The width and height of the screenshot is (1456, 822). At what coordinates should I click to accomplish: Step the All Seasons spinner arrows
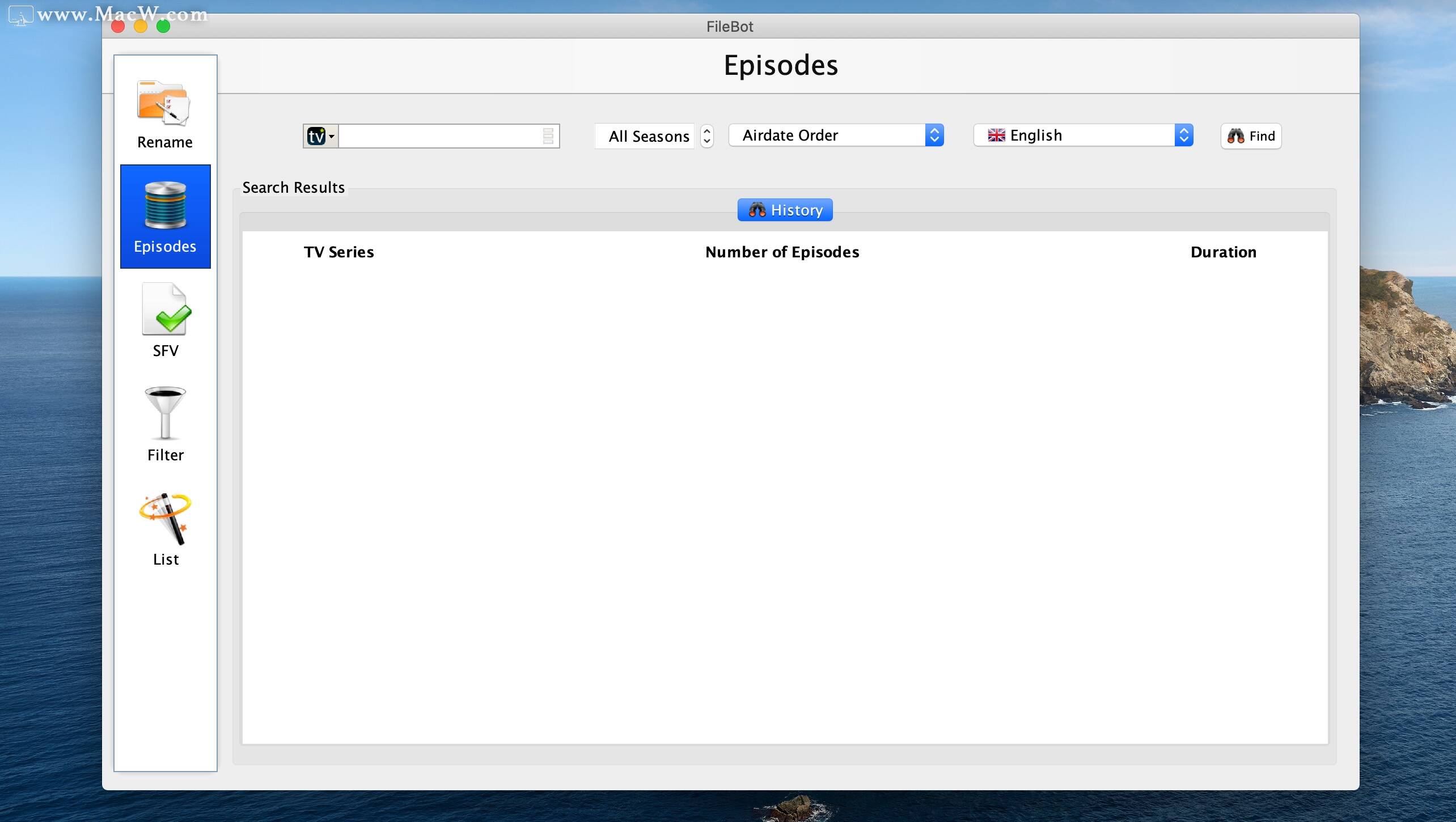click(706, 136)
